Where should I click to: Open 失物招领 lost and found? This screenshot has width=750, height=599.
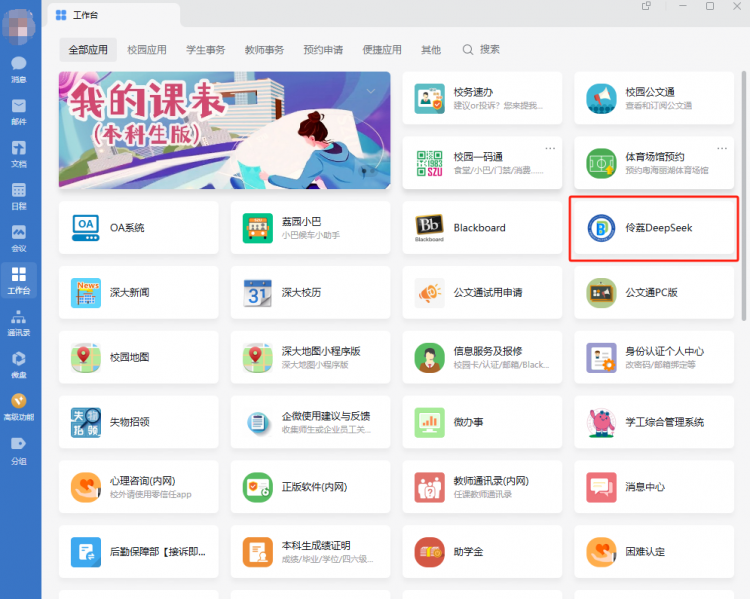139,422
